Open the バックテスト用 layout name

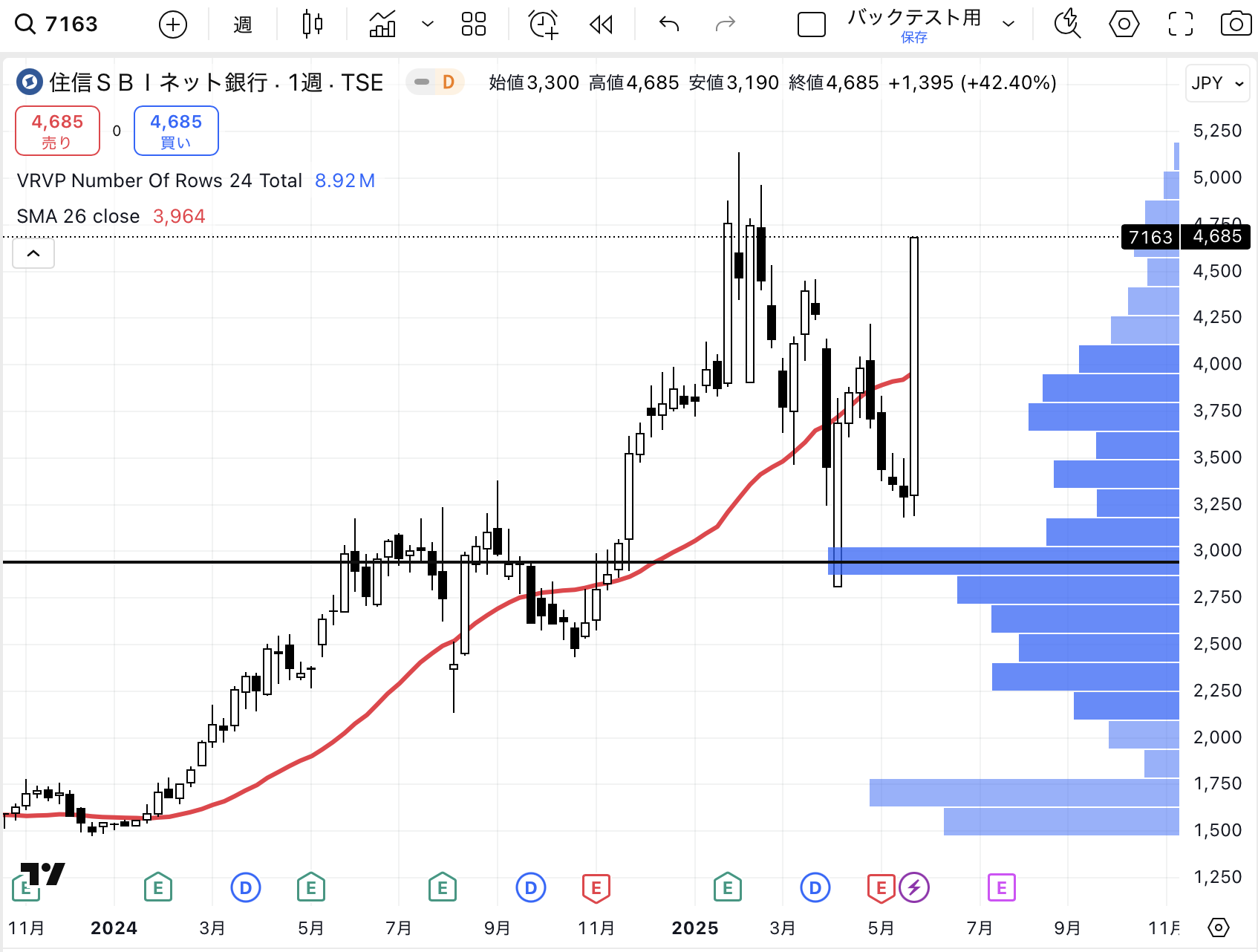pos(914,18)
